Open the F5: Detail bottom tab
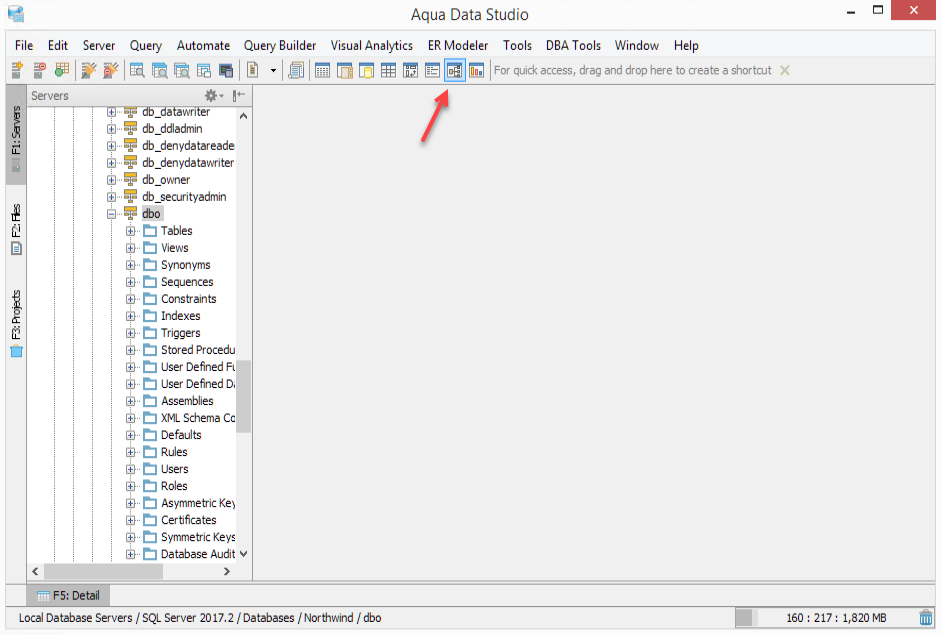This screenshot has height=635, width=942. [x=68, y=595]
